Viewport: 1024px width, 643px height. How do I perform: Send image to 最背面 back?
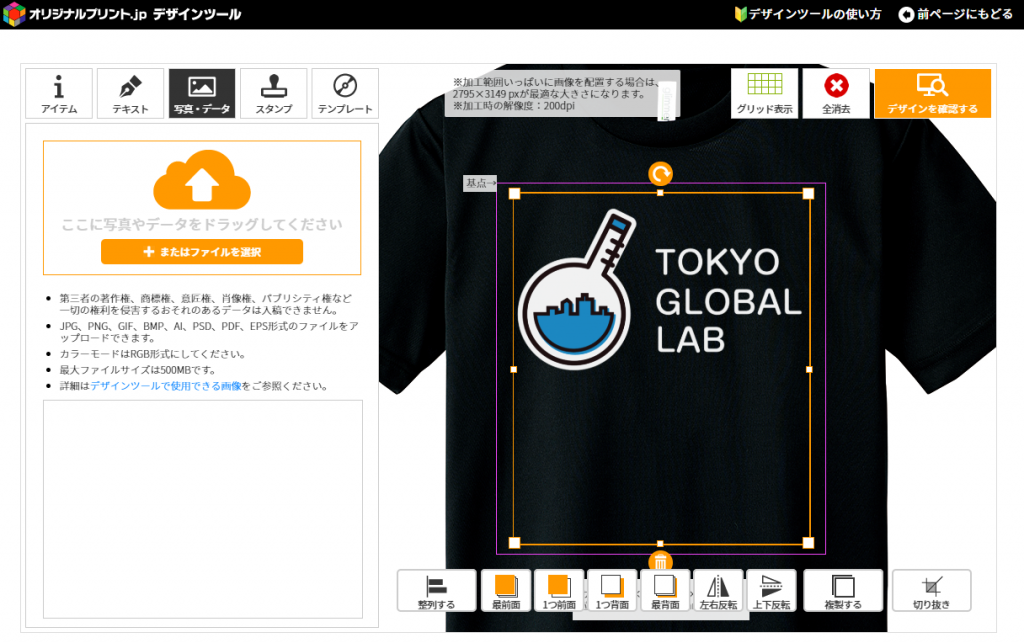tap(665, 591)
